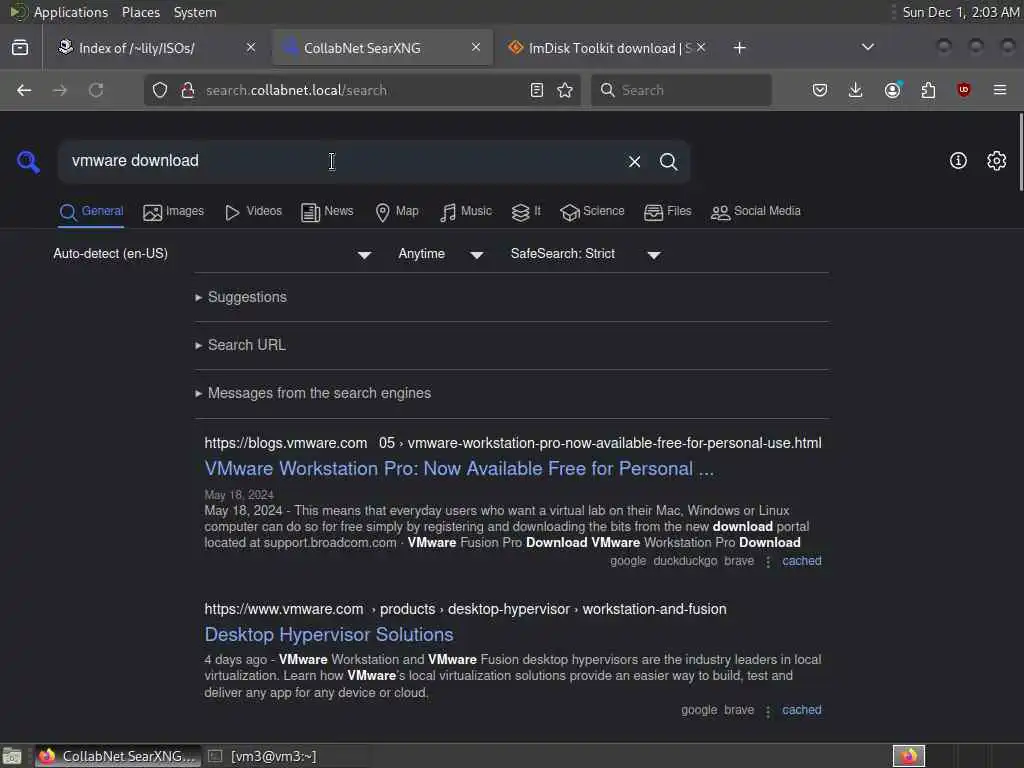Image resolution: width=1024 pixels, height=768 pixels.
Task: Open result options dots for Desktop Hypervisor
Action: coord(768,711)
